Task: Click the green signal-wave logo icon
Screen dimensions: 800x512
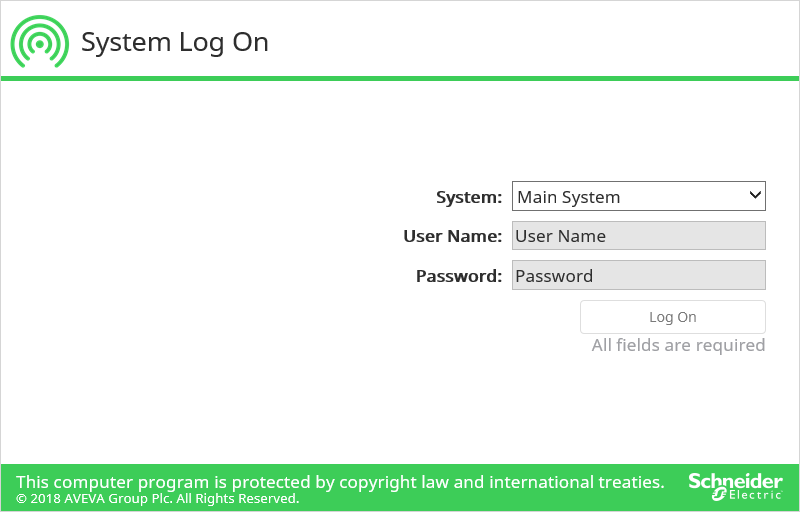Action: (40, 42)
